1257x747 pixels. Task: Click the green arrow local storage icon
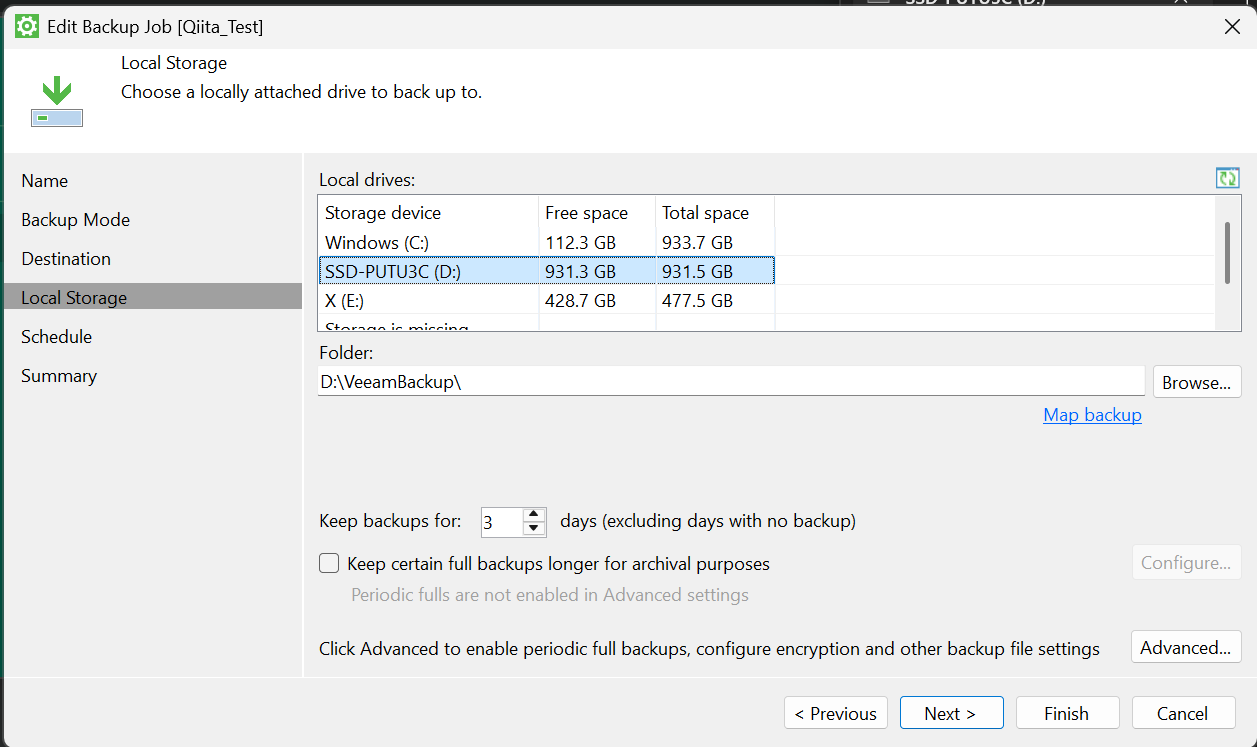tap(57, 101)
